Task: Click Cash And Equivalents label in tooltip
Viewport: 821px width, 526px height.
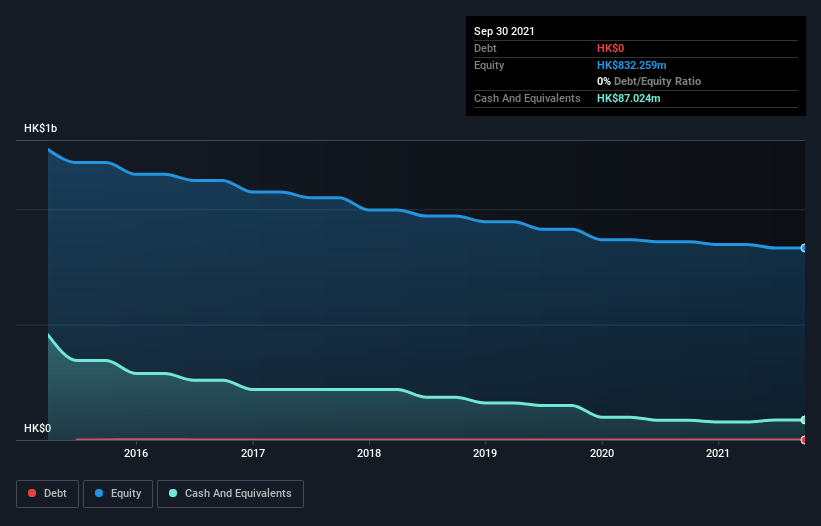Action: coord(527,98)
